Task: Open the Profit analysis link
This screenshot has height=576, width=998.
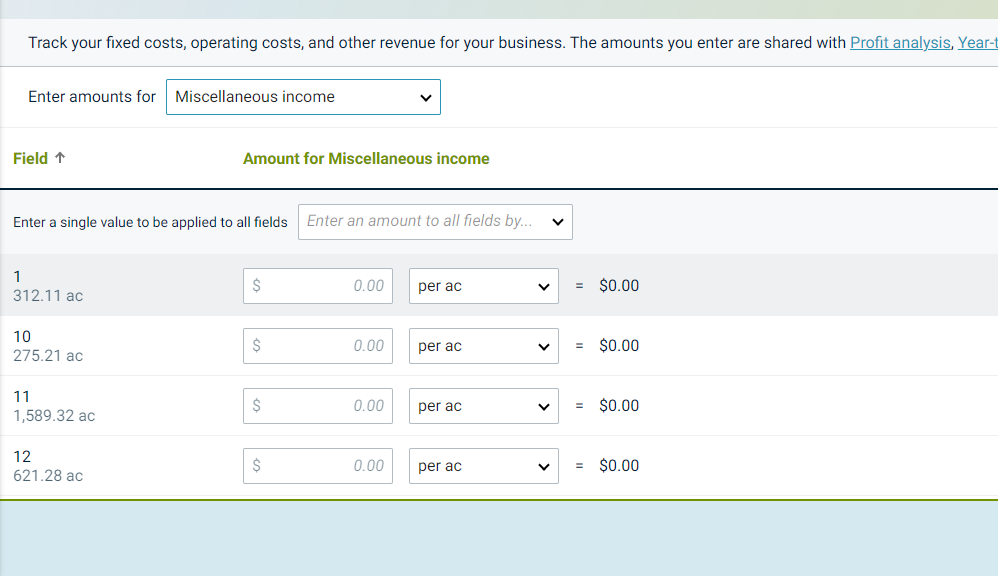Action: tap(900, 43)
